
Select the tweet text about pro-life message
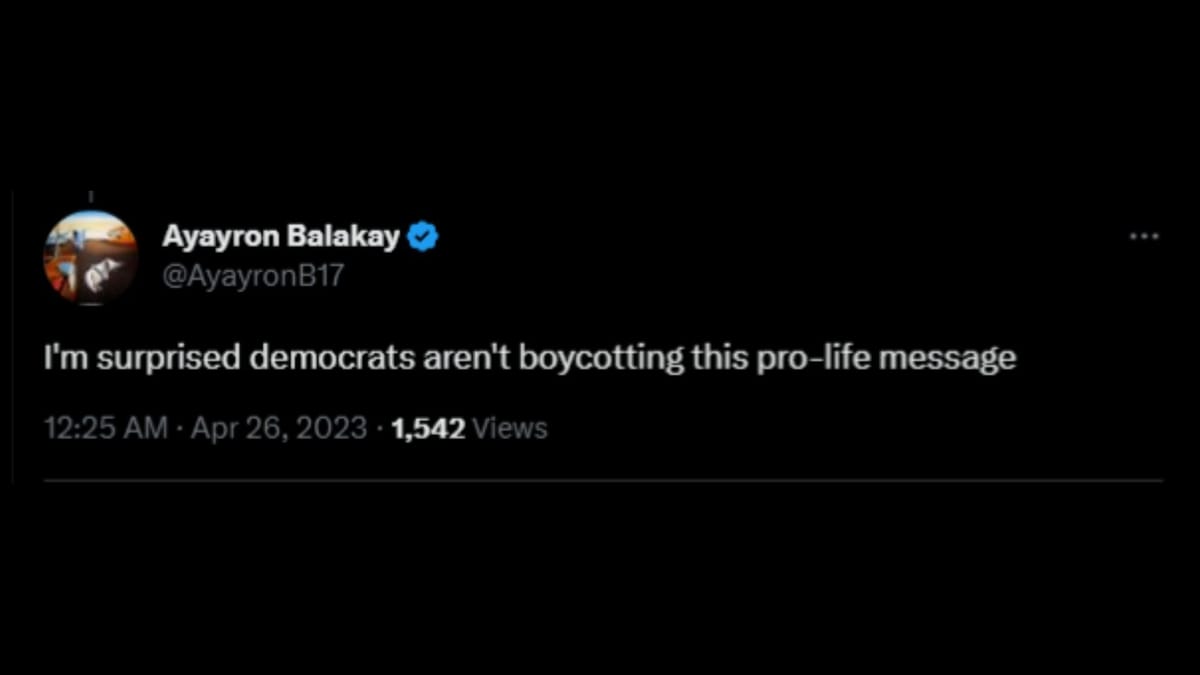530,356
